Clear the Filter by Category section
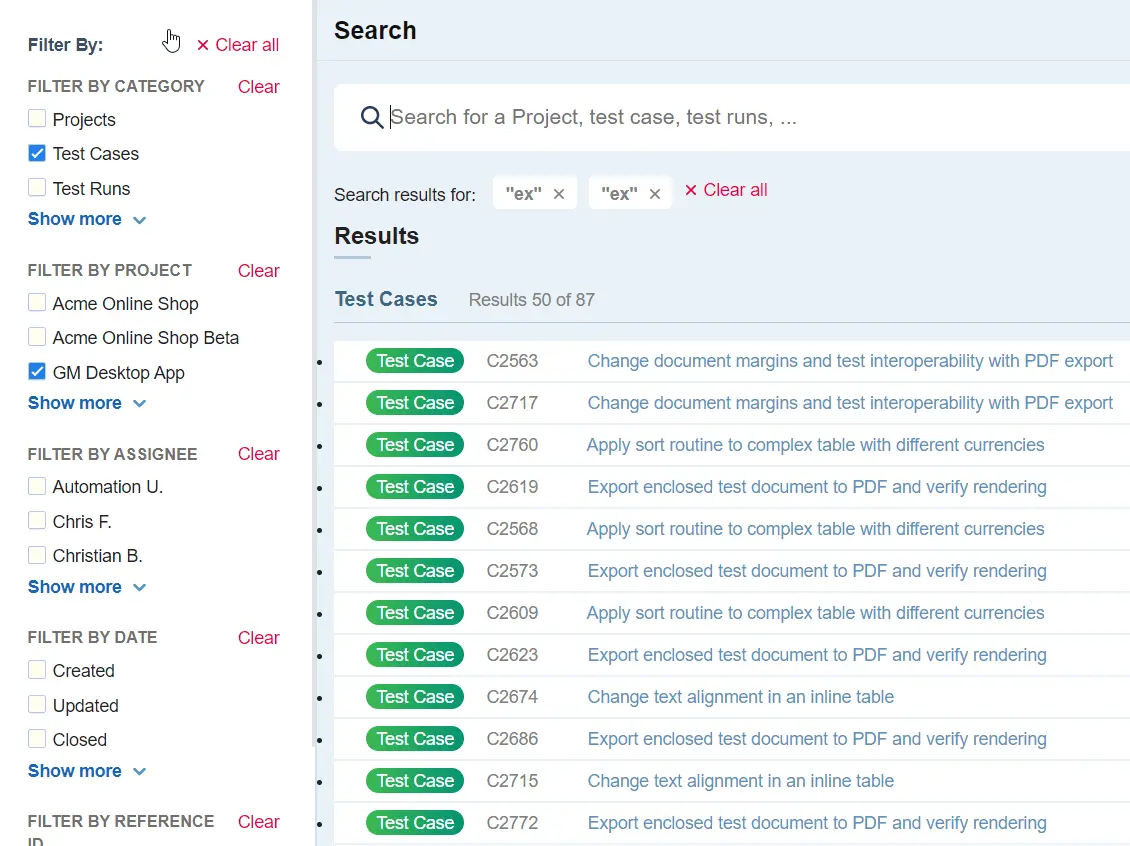 259,86
